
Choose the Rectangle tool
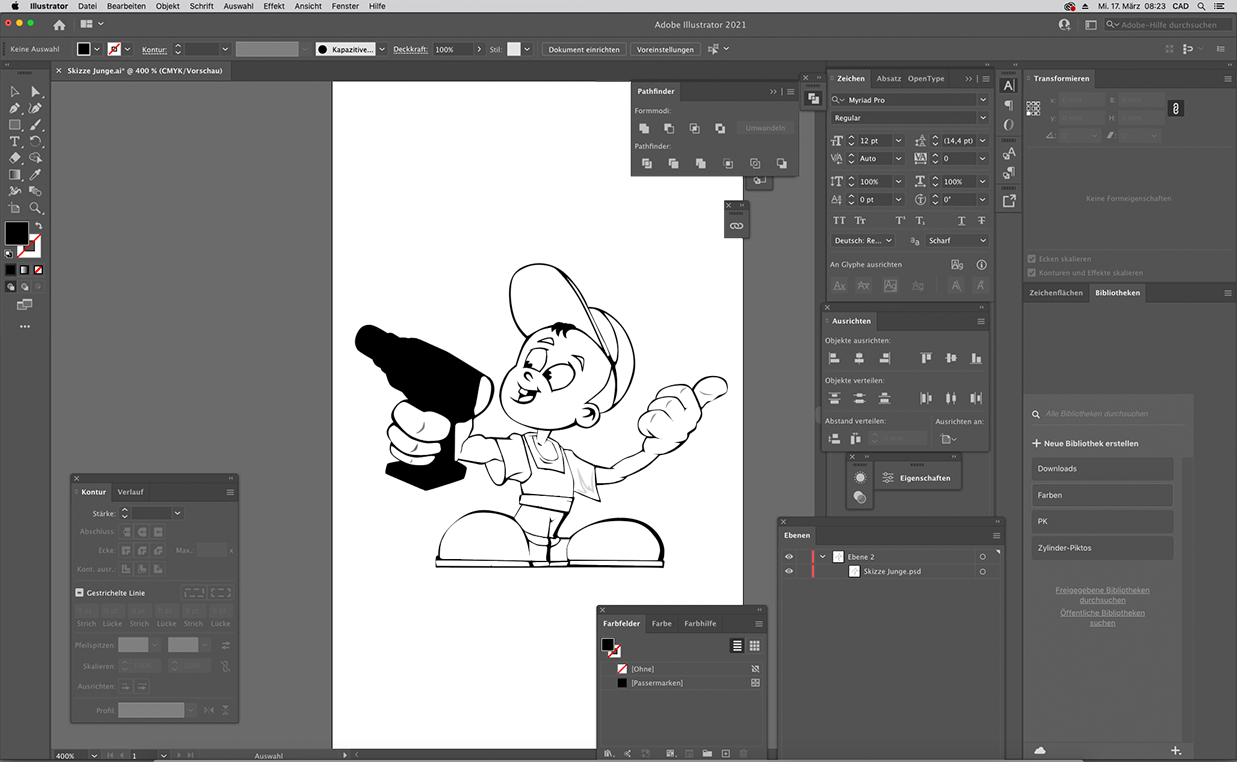[x=15, y=125]
